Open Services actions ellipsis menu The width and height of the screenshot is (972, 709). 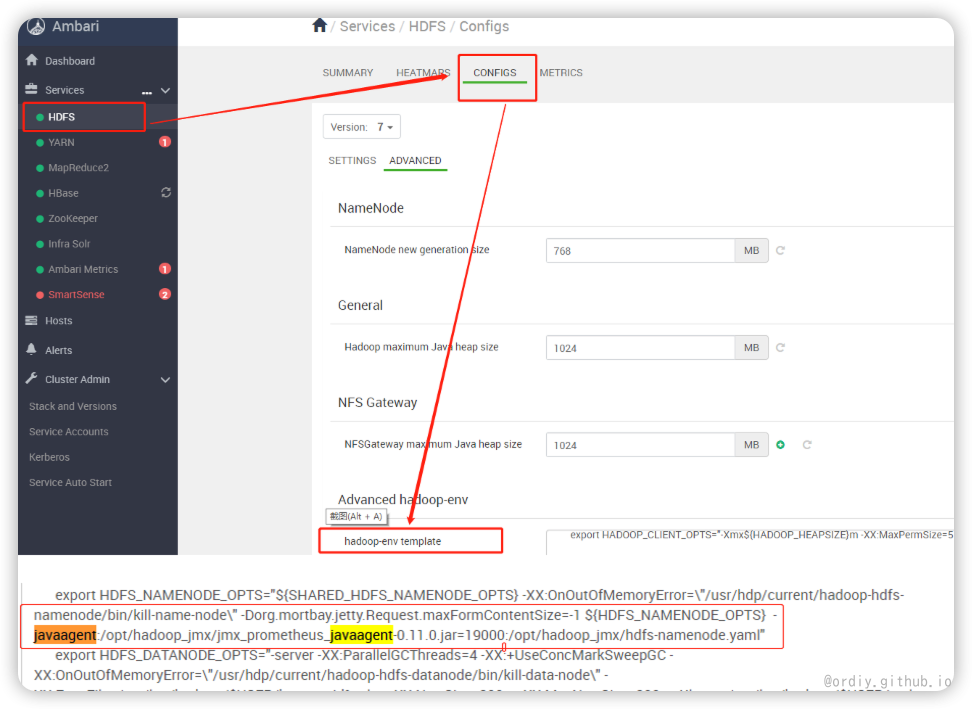coord(147,92)
